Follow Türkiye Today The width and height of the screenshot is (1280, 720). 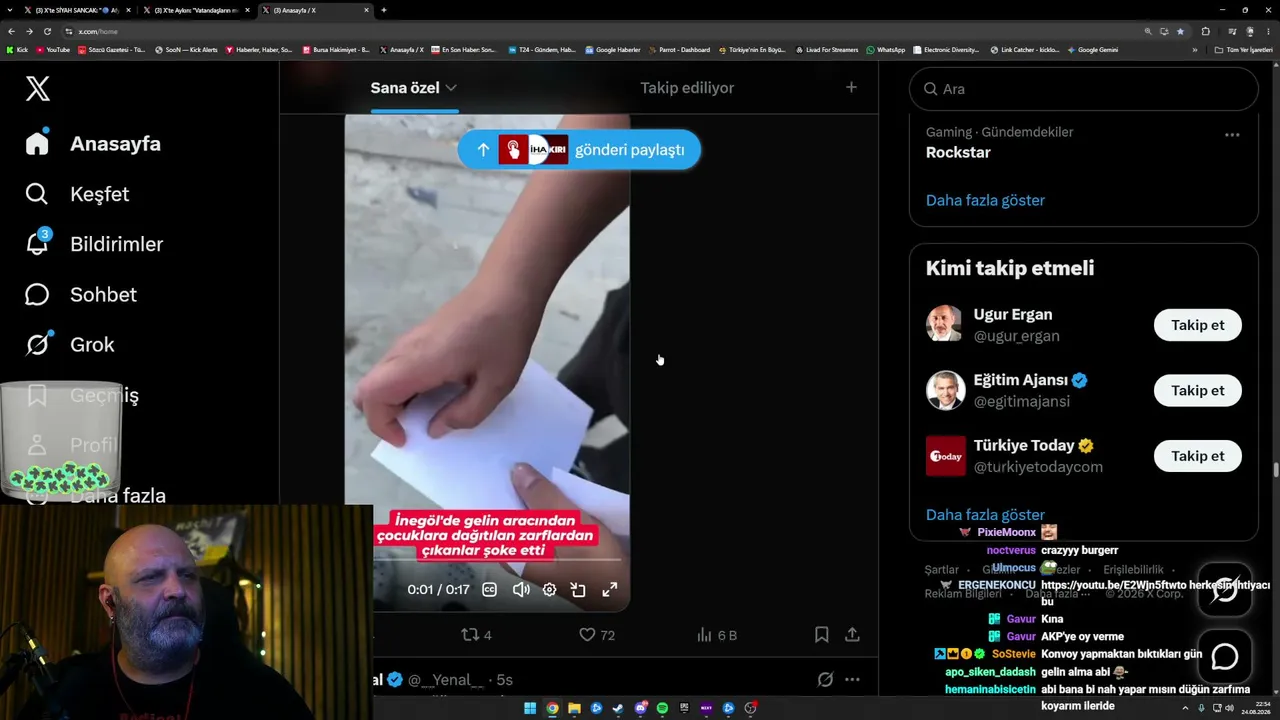coord(1197,456)
